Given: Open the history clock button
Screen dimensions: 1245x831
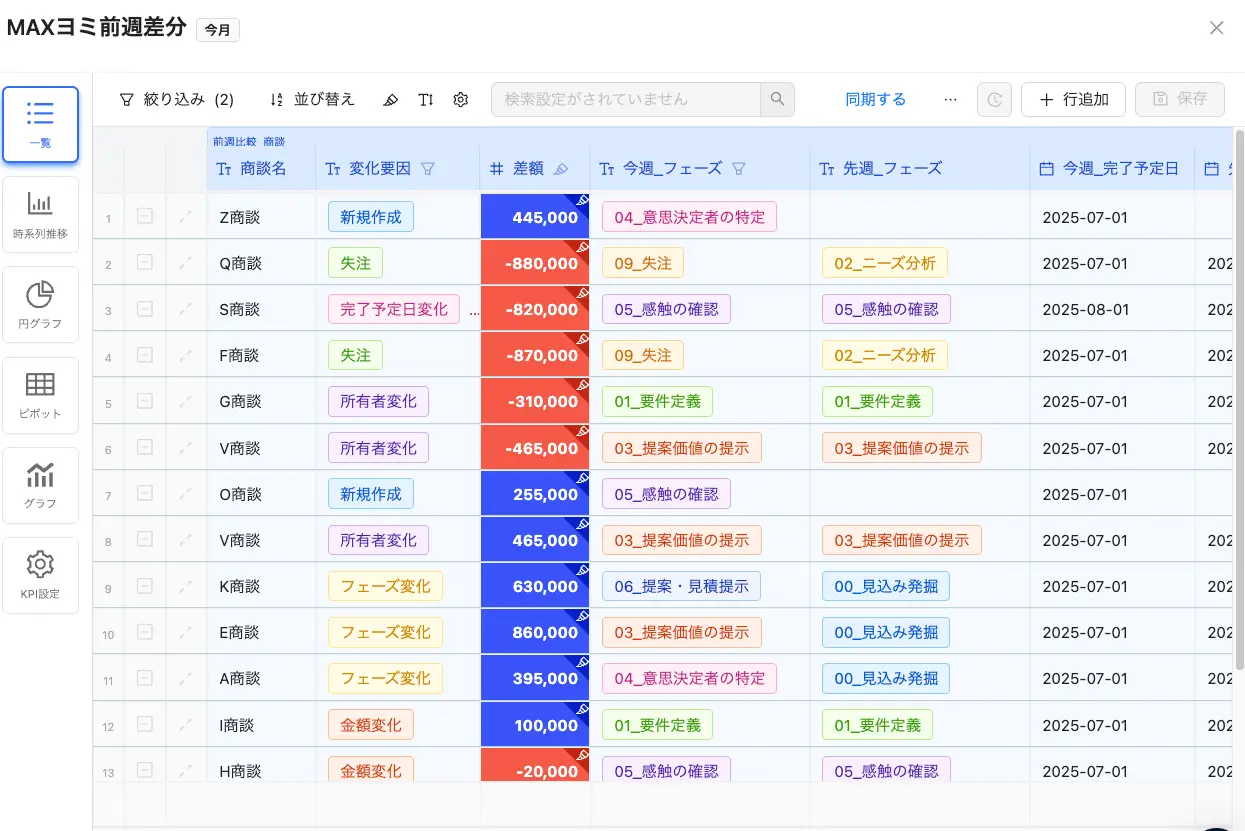Looking at the screenshot, I should (994, 100).
